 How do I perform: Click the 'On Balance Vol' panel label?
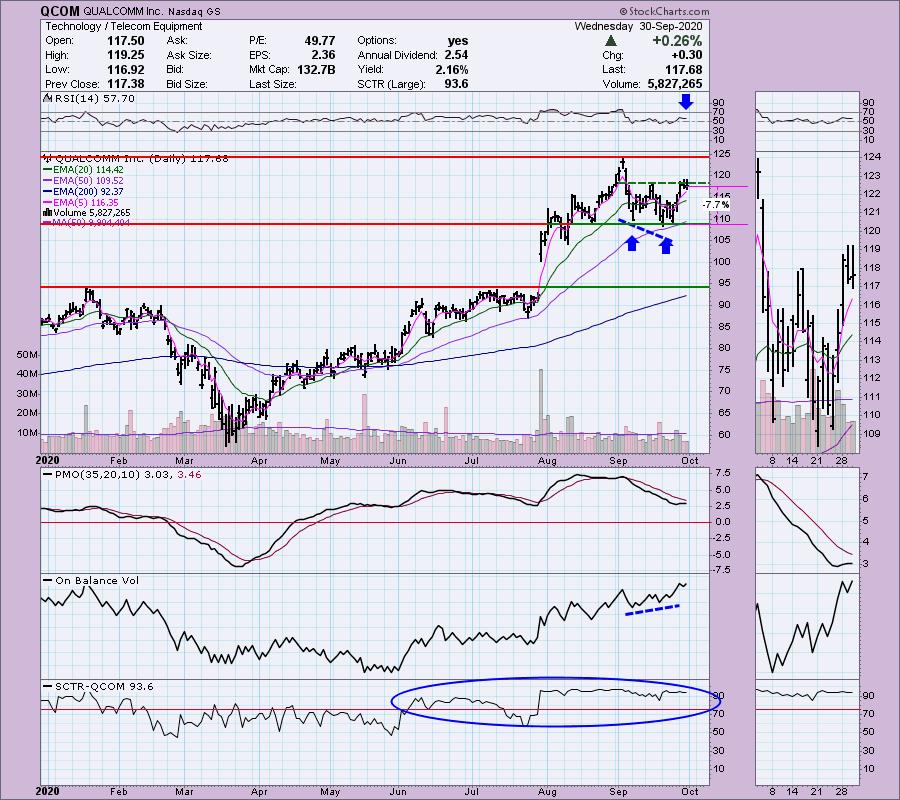pyautogui.click(x=97, y=581)
